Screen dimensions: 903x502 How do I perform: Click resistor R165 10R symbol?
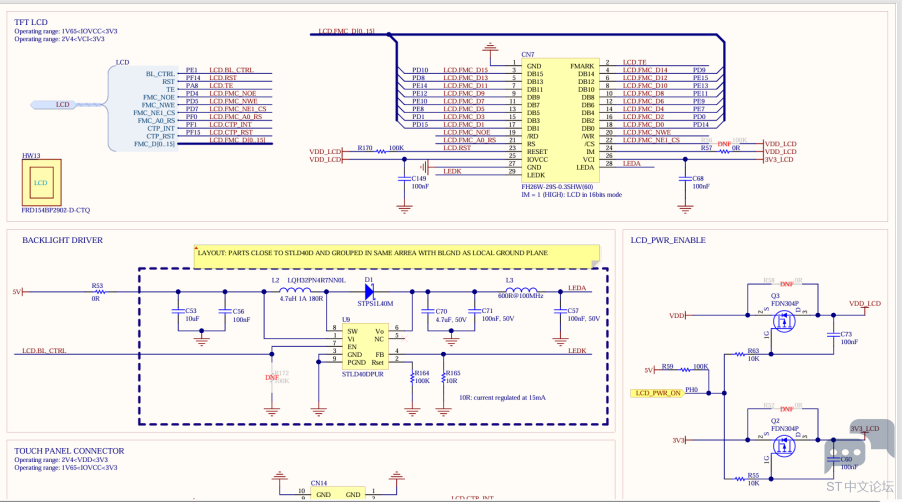[x=443, y=378]
